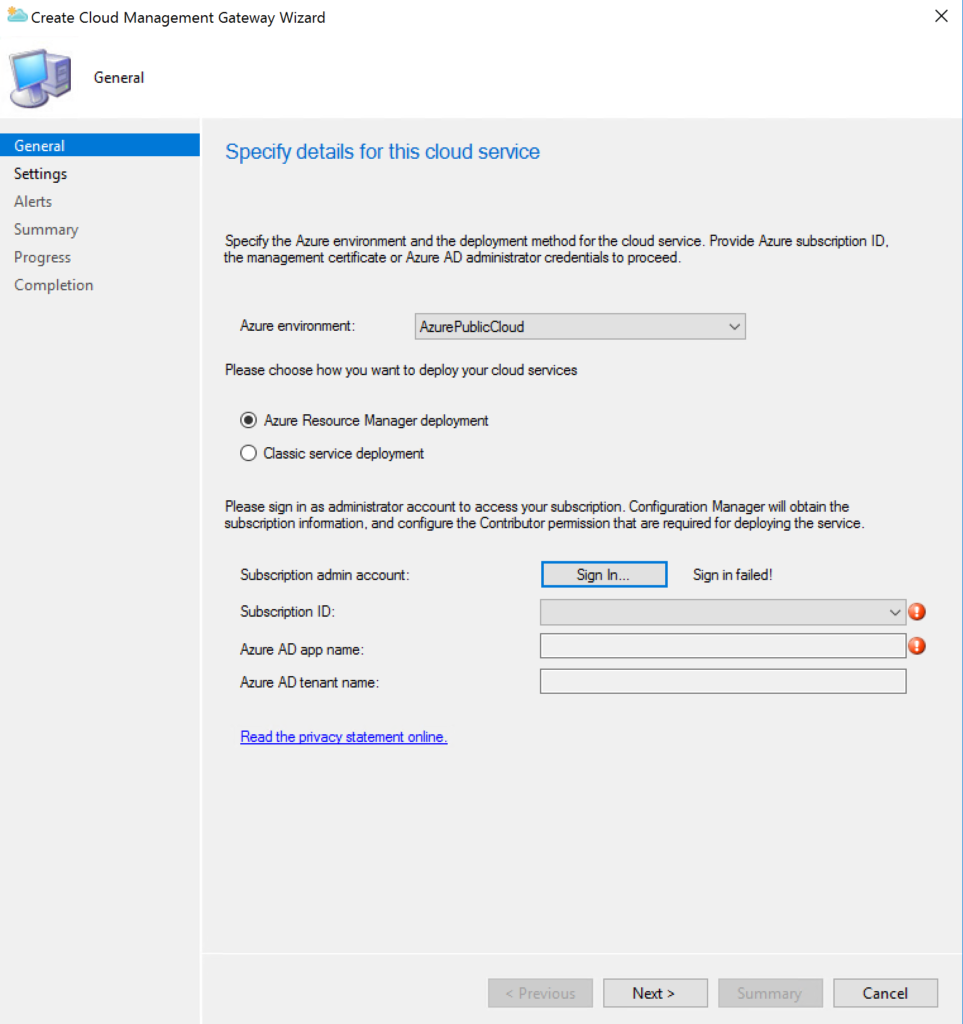963x1024 pixels.
Task: Open the Azure environment dropdown
Action: pos(736,326)
